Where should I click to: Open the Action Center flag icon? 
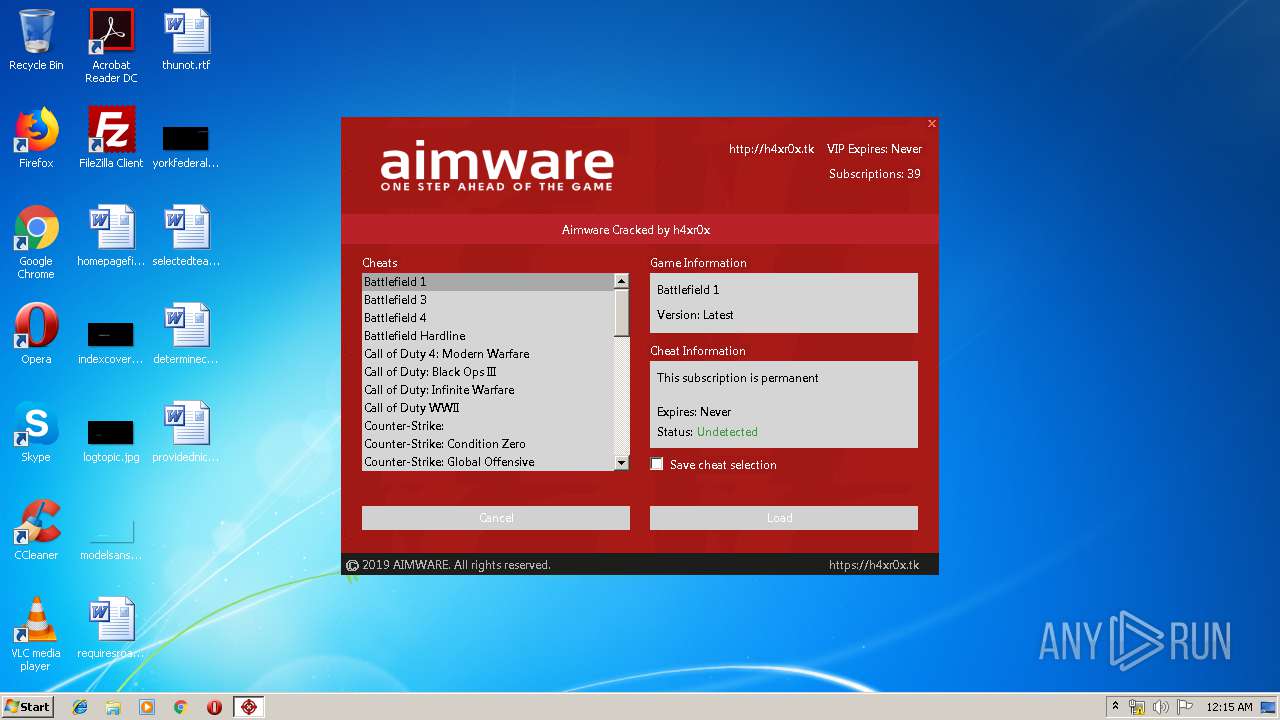click(x=1185, y=707)
